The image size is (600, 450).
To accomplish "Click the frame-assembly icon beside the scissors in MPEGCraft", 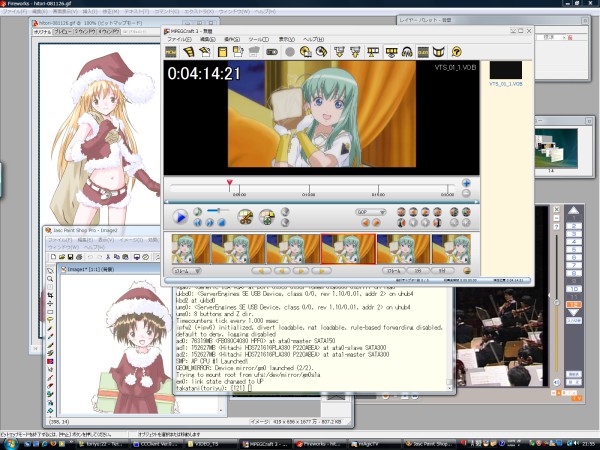I will tap(267, 217).
